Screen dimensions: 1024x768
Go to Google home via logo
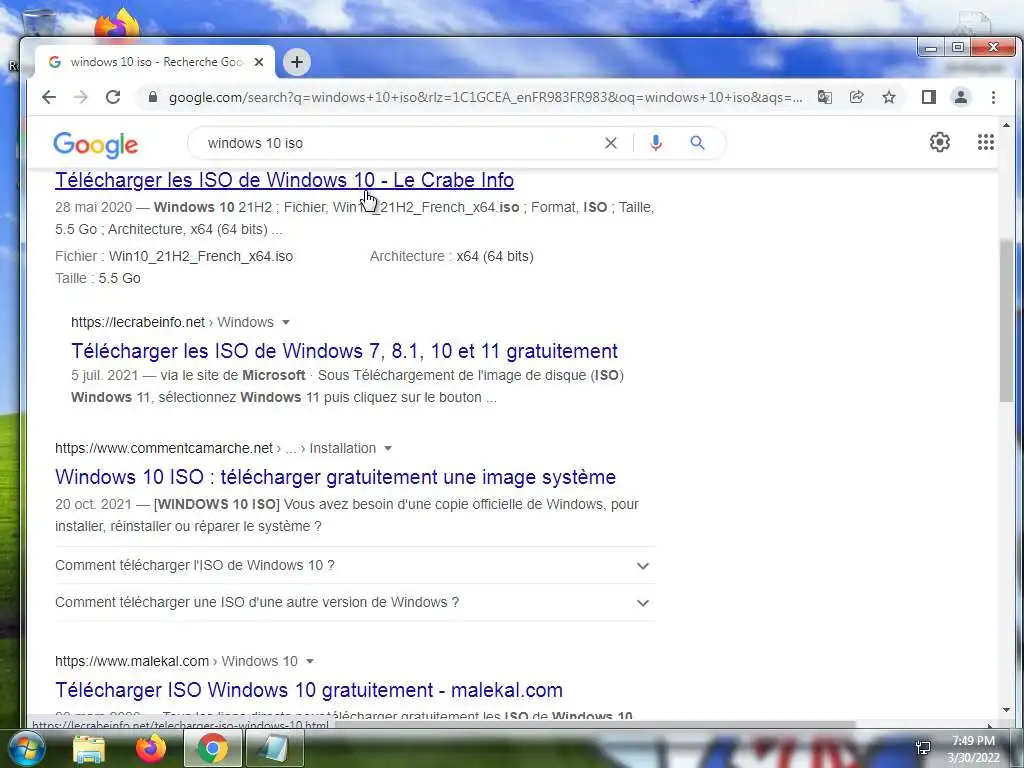[95, 145]
